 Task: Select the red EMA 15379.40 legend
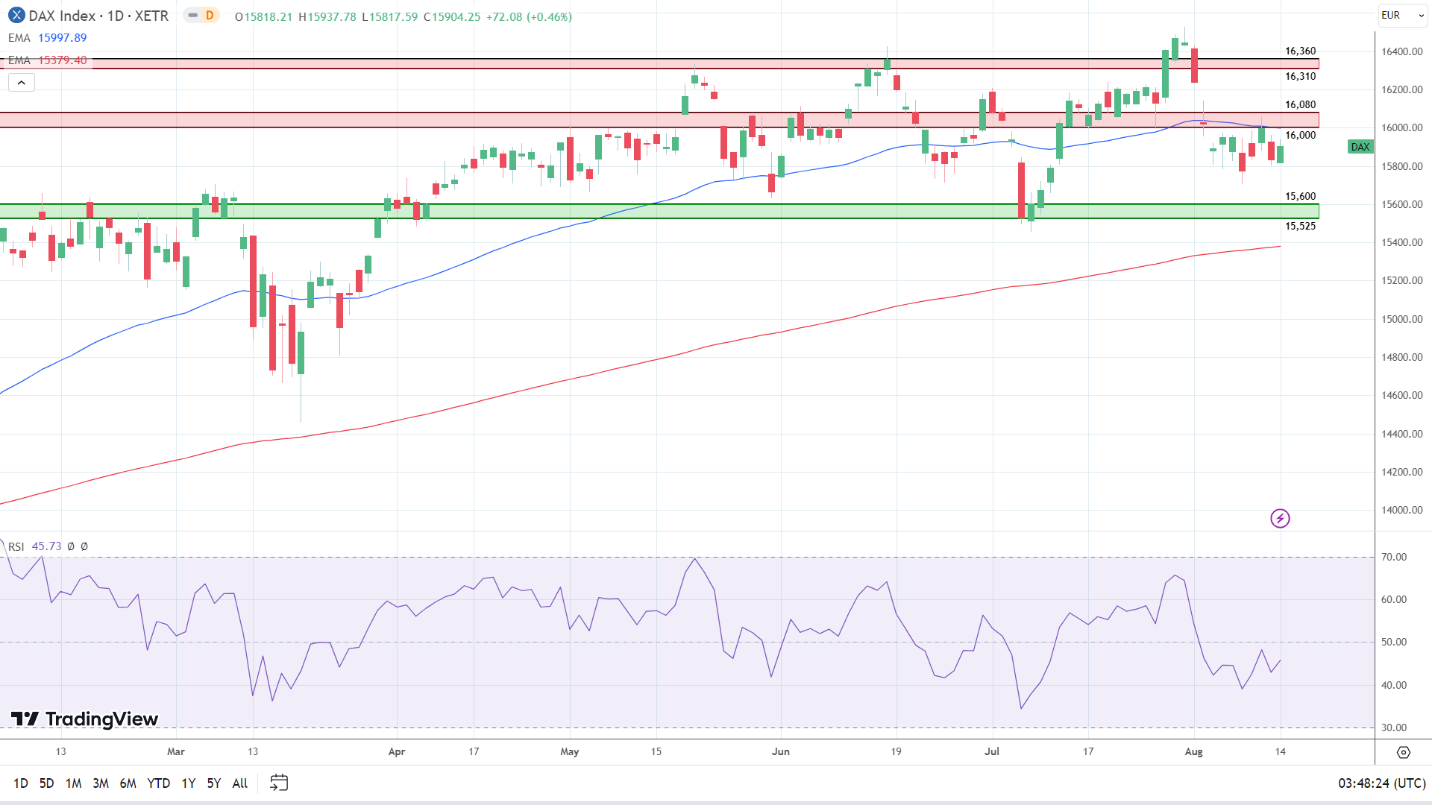point(48,60)
